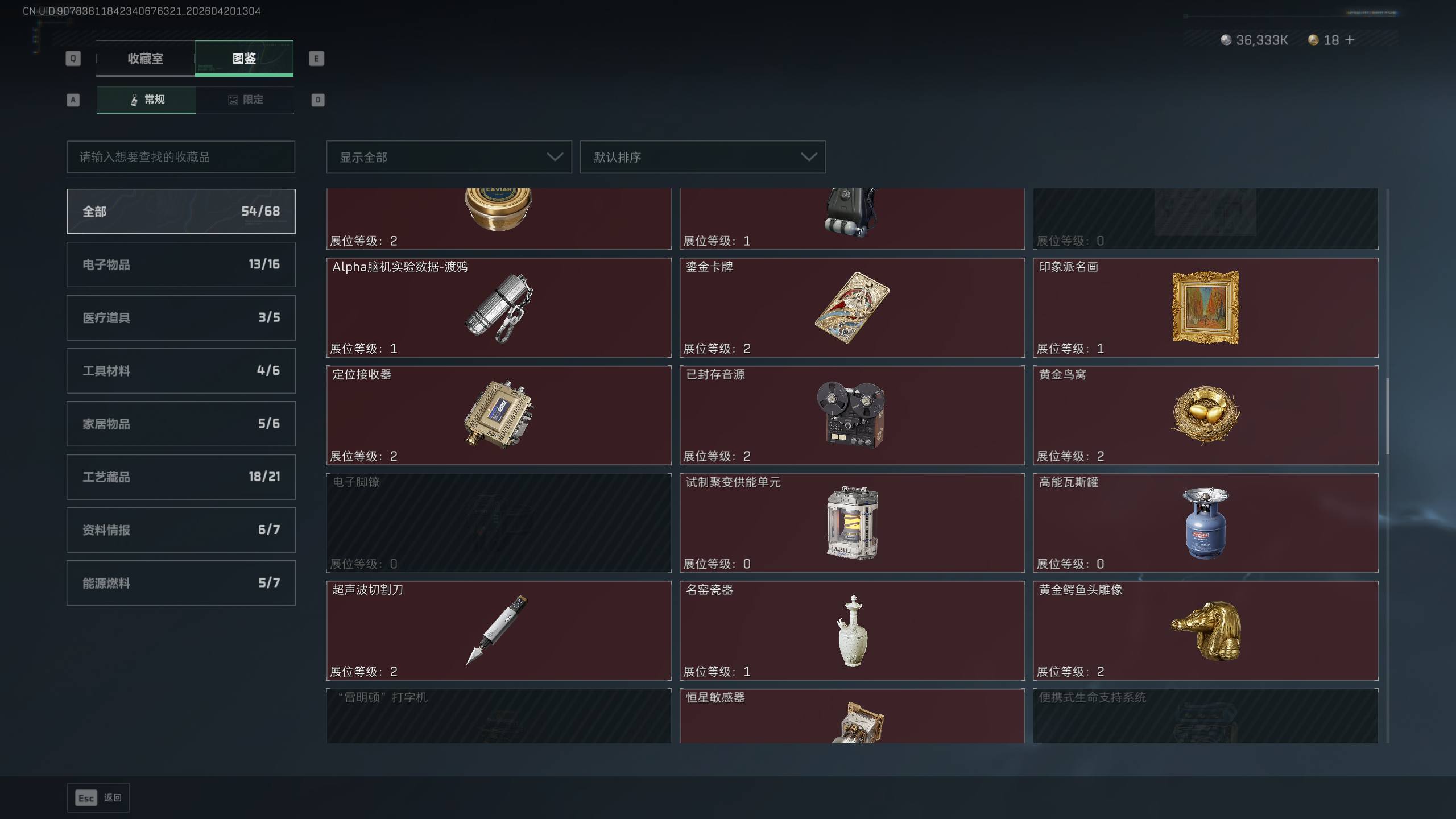Click the plus icon beside gold currency

(1350, 40)
